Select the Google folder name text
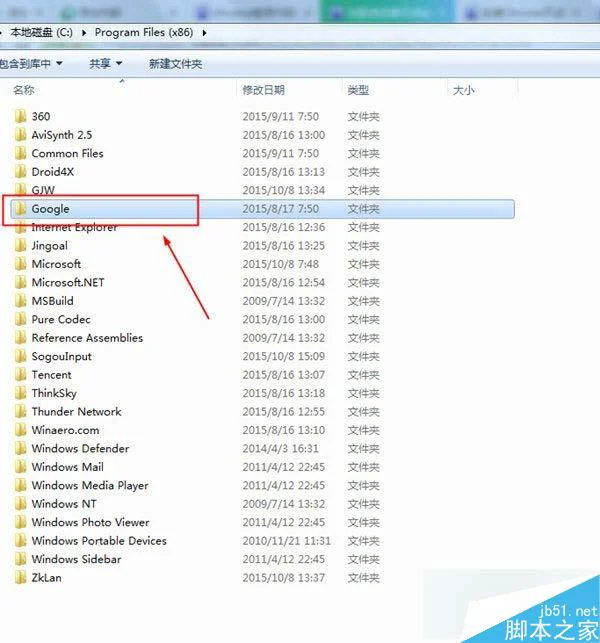 [50, 209]
